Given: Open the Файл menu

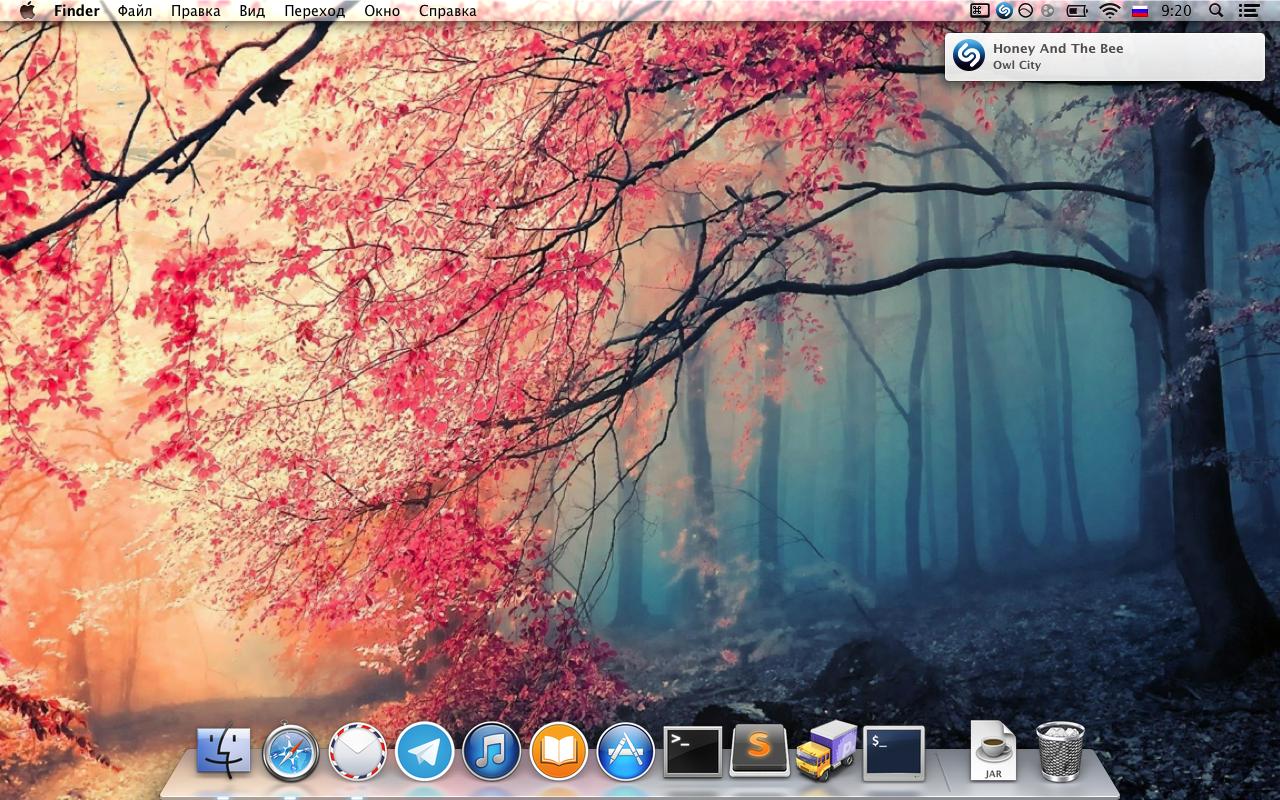Looking at the screenshot, I should pos(135,11).
